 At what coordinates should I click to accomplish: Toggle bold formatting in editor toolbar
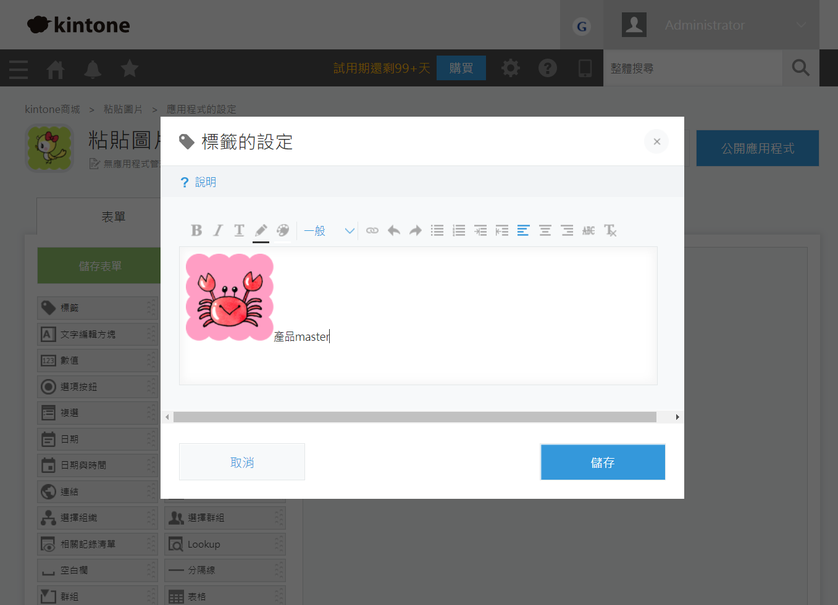click(196, 231)
